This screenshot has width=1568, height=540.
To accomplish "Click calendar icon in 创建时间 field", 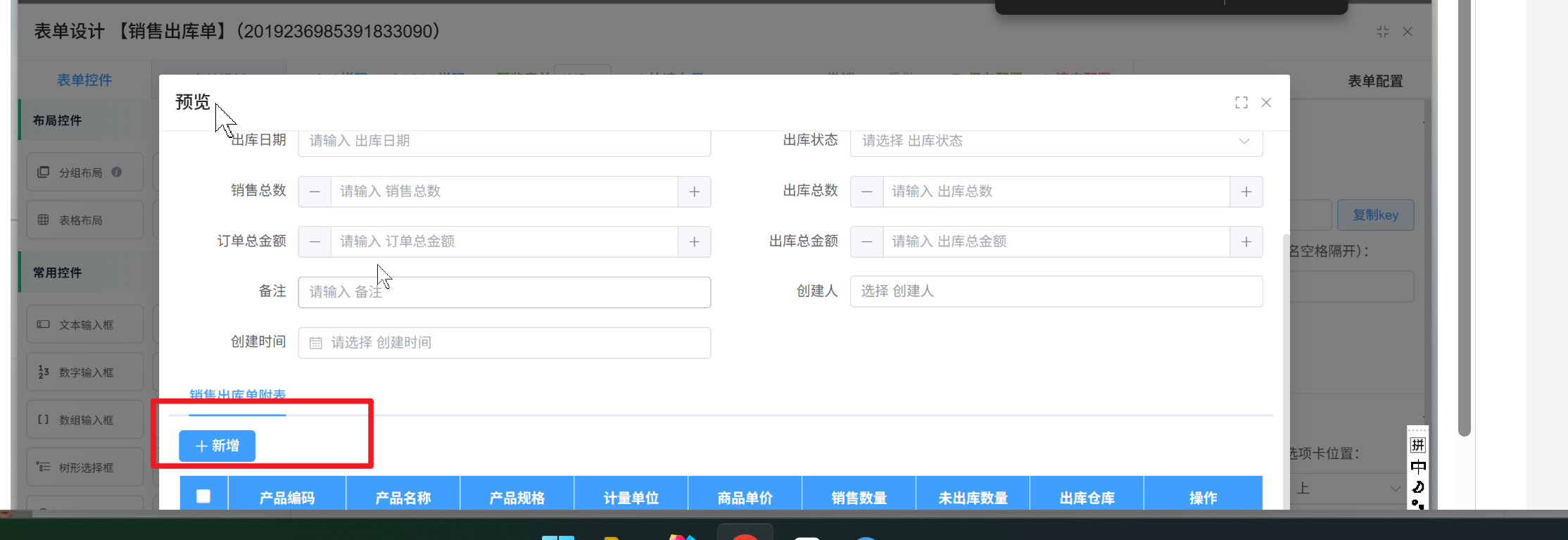I will click(316, 343).
